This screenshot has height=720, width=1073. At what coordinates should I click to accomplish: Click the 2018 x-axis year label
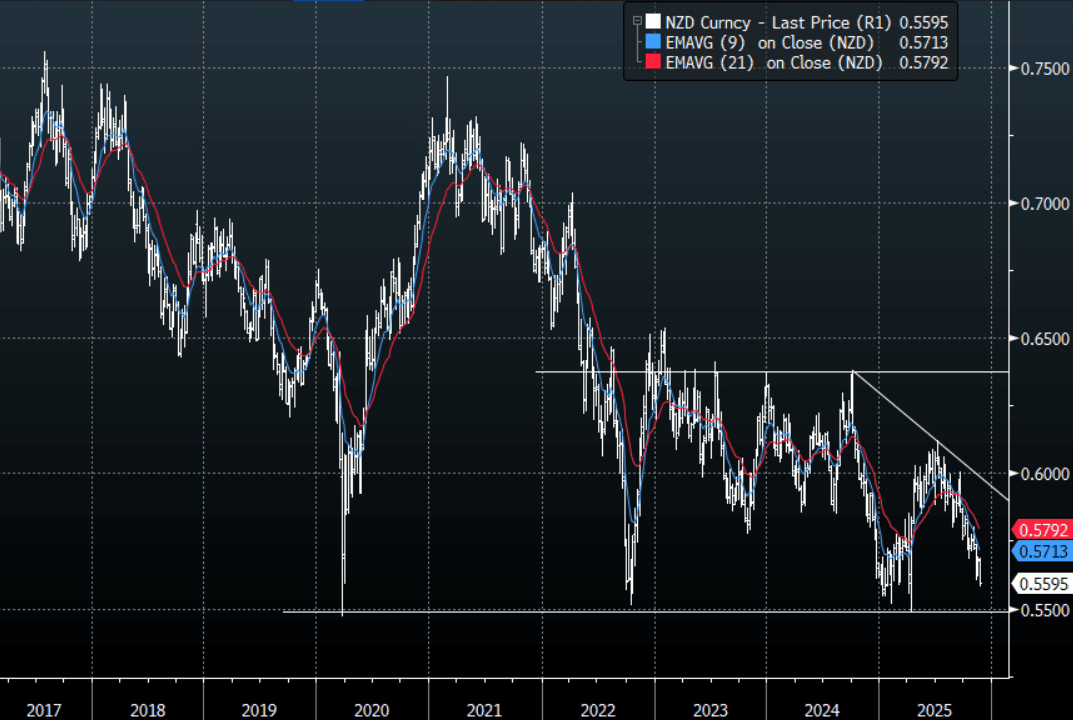point(148,710)
